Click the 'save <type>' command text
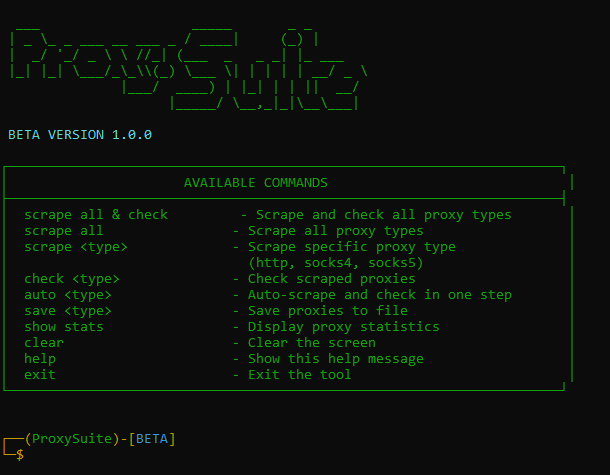The image size is (610, 475). tap(68, 311)
